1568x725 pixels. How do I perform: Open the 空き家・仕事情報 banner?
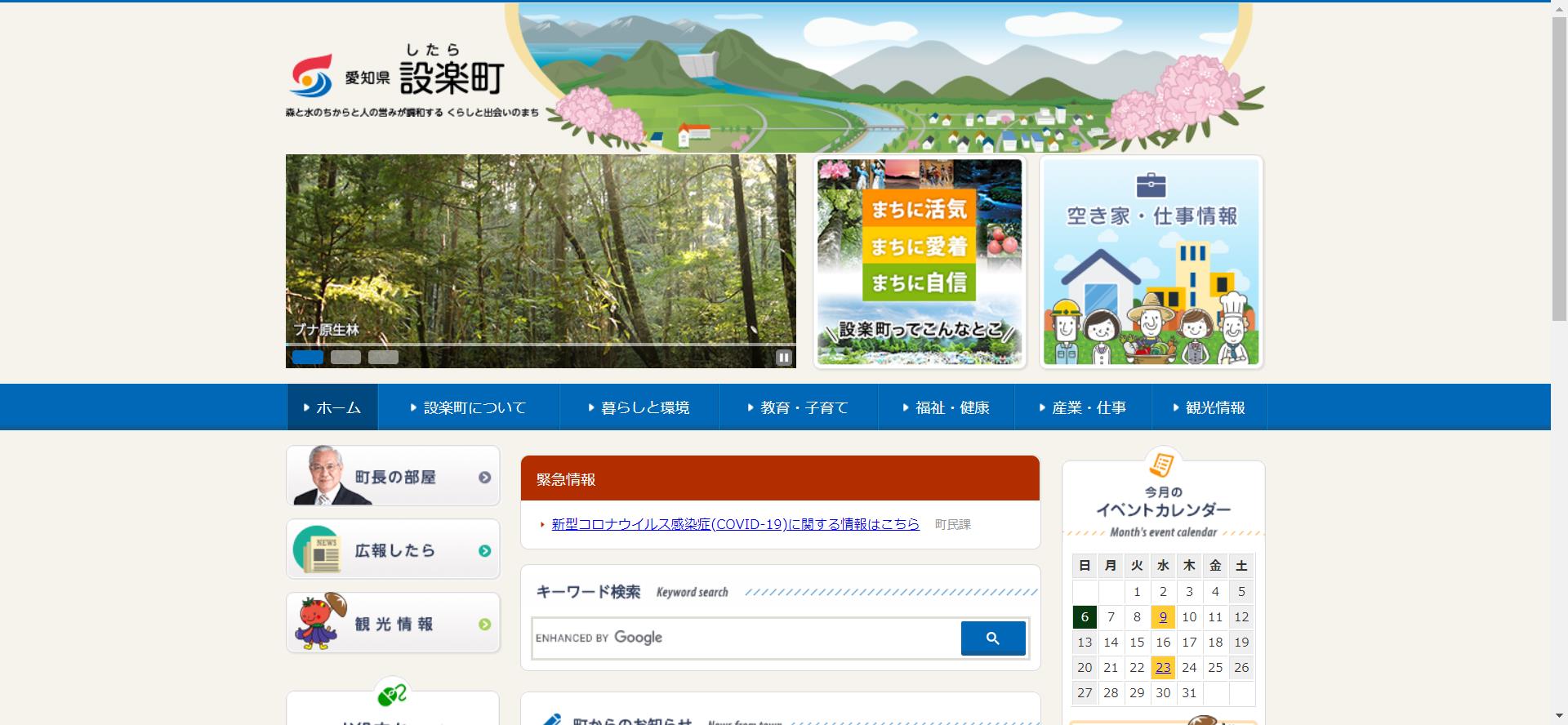click(1151, 261)
